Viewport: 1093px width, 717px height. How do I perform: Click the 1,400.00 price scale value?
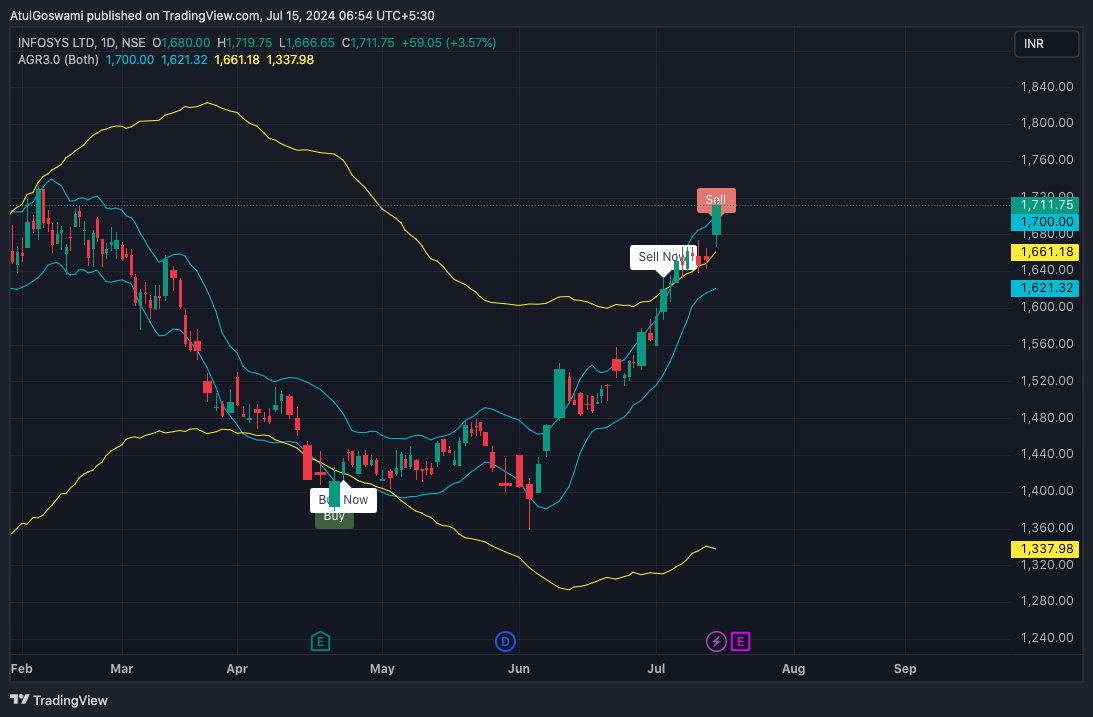pos(1046,491)
